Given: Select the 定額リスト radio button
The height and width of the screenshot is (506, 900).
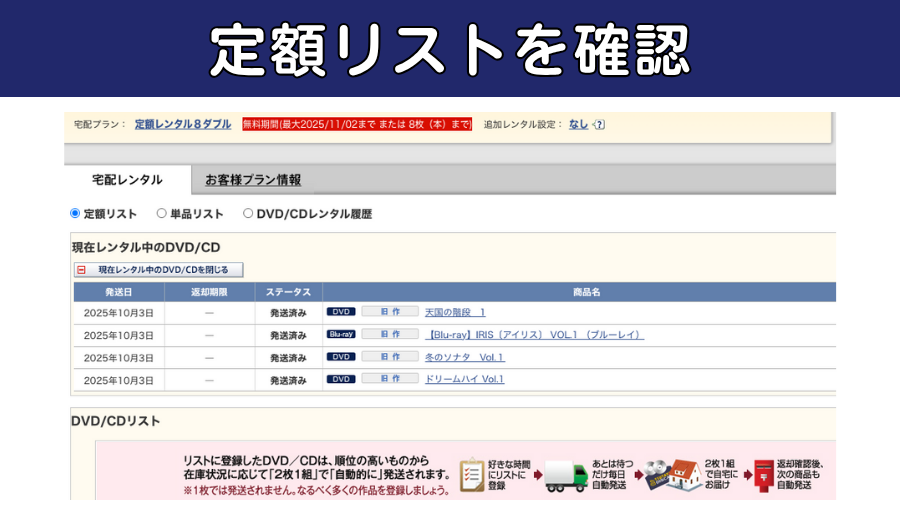Looking at the screenshot, I should pyautogui.click(x=75, y=213).
